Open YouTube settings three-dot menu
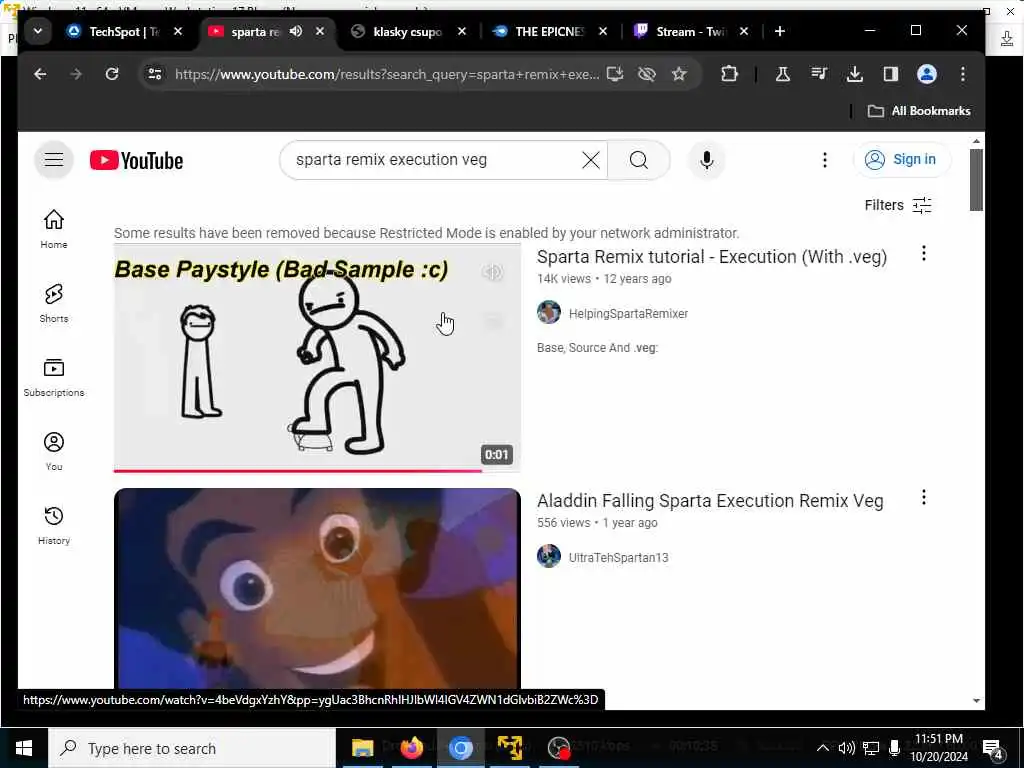Image resolution: width=1024 pixels, height=768 pixels. [825, 160]
